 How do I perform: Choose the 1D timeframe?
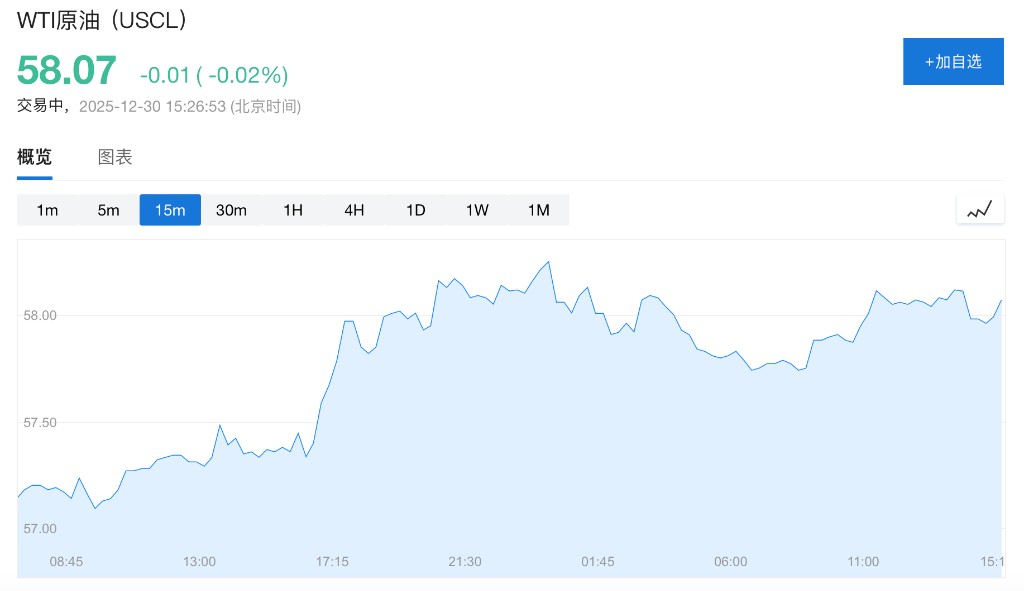pos(416,210)
